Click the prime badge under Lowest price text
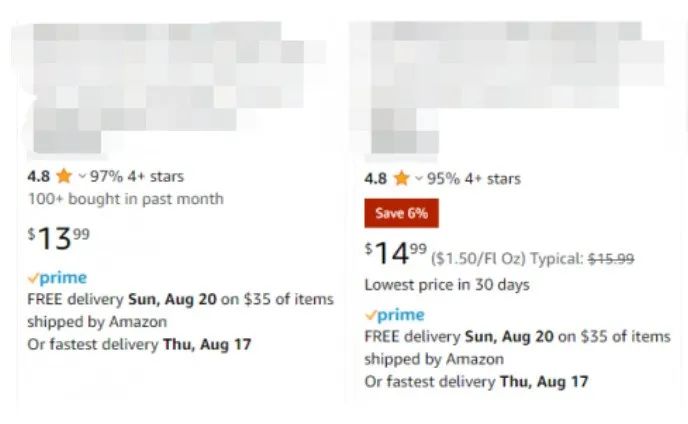 tap(394, 315)
